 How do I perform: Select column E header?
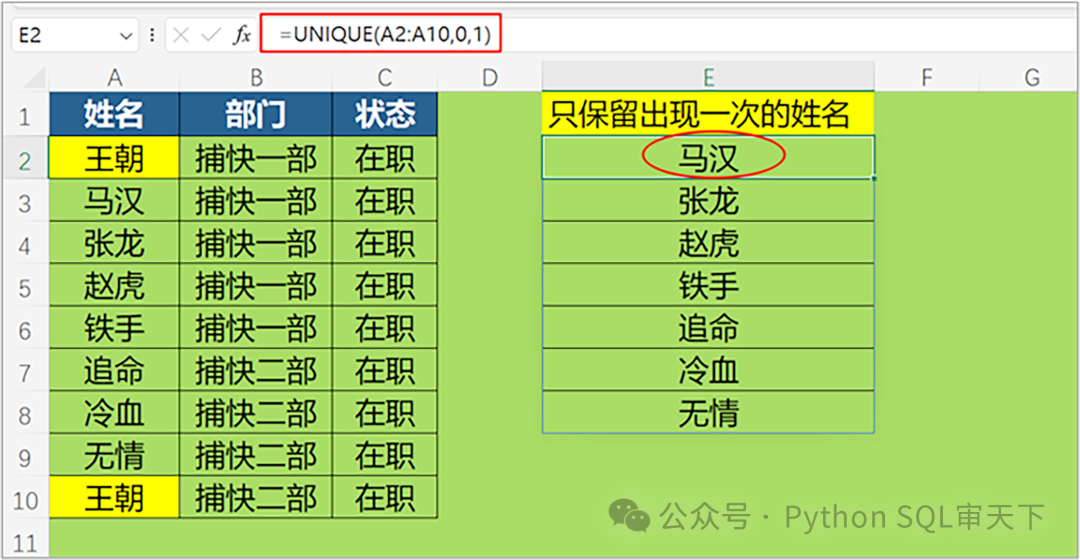pyautogui.click(x=708, y=77)
